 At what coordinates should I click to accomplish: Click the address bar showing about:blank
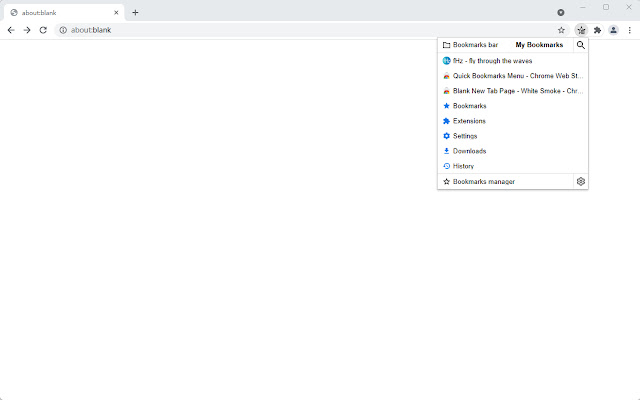pyautogui.click(x=300, y=30)
